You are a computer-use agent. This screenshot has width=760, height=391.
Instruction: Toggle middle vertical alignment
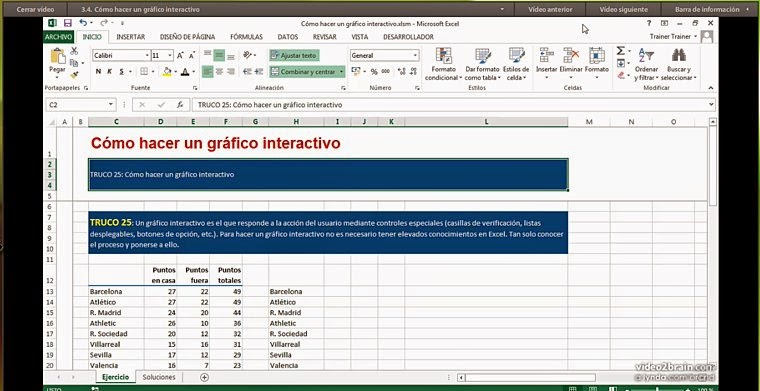pyautogui.click(x=219, y=55)
